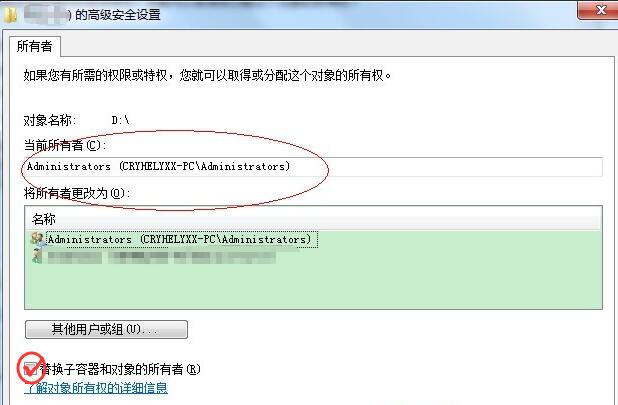Select the Administrators group icon in the list
Image resolution: width=618 pixels, height=405 pixels.
[x=38, y=239]
